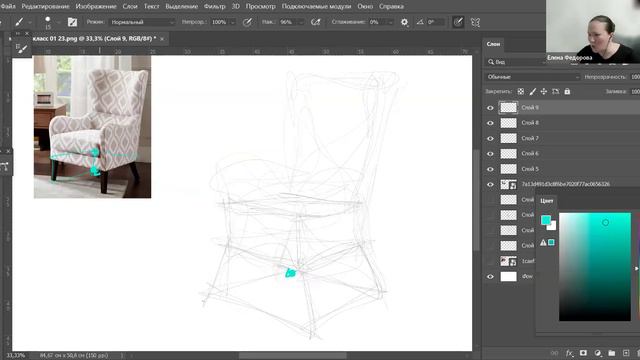The width and height of the screenshot is (640, 360).
Task: Select the Слой 9 layer thumbnail
Action: [x=509, y=107]
